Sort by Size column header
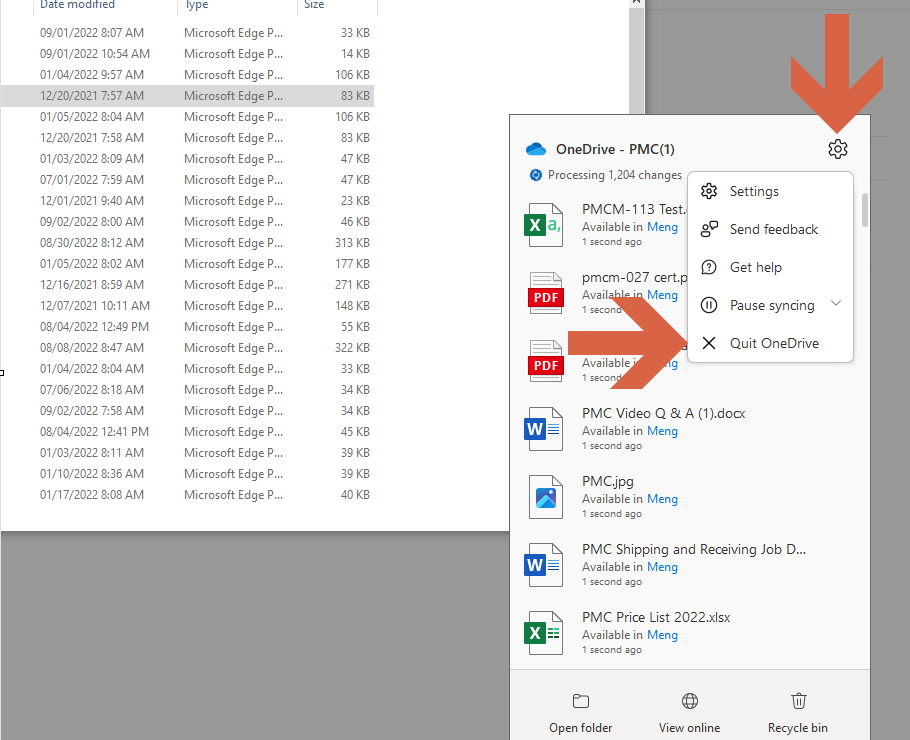This screenshot has width=910, height=740. [x=314, y=5]
